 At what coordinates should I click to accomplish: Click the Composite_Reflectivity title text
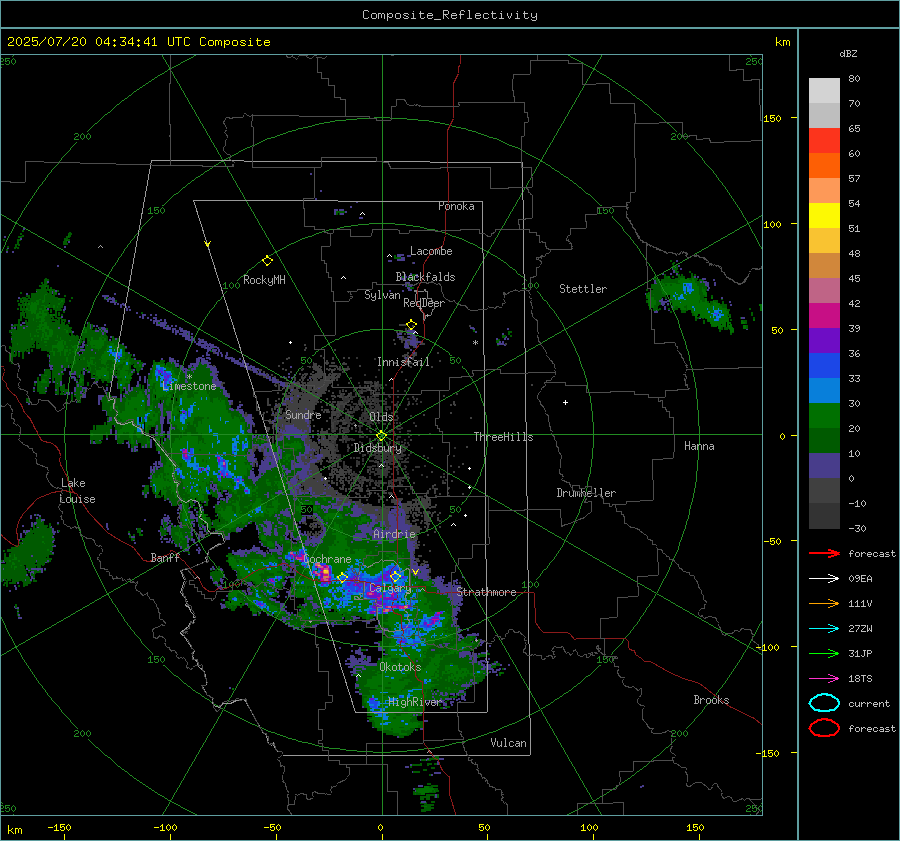coord(449,15)
